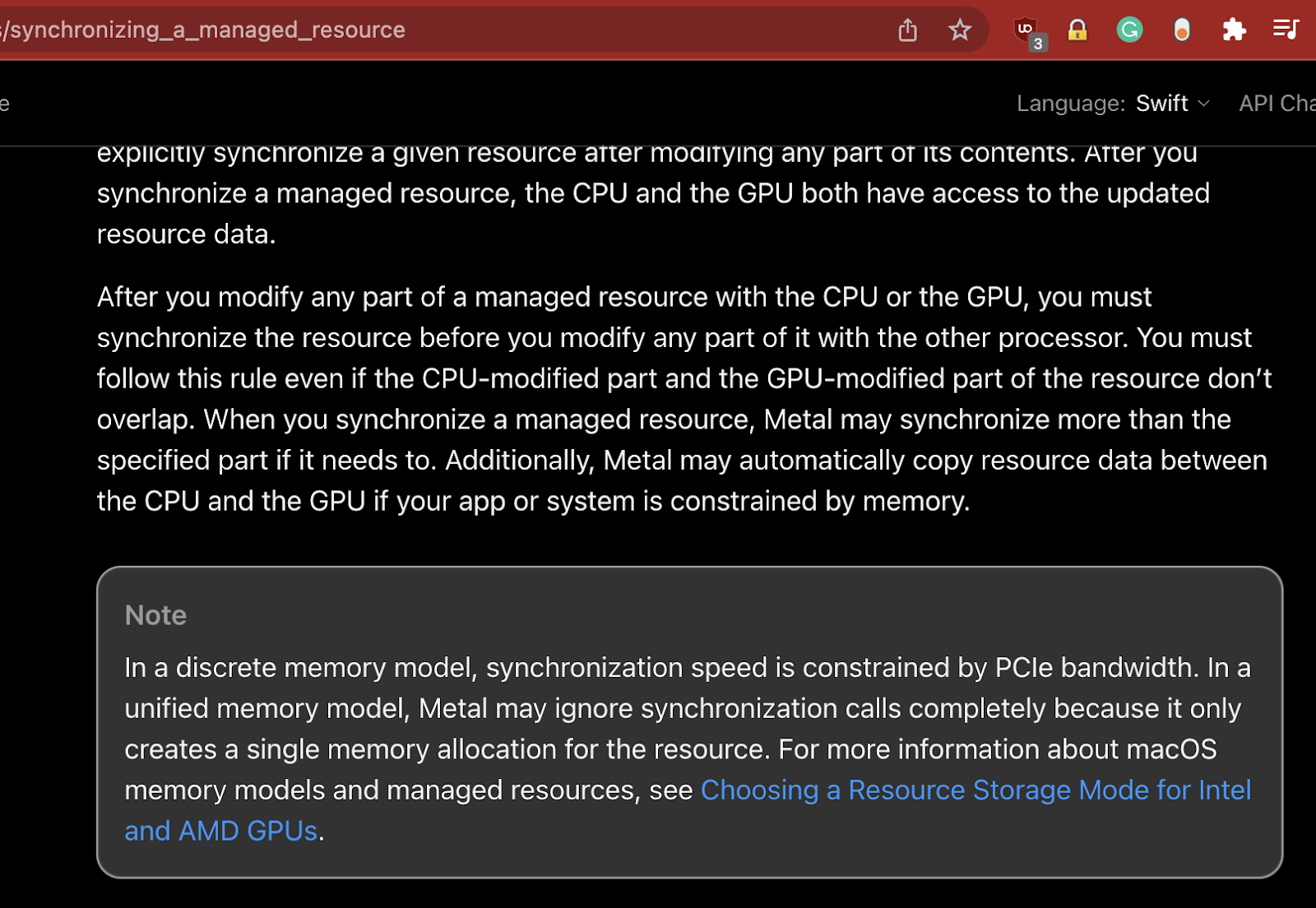Click the orange egg-shaped extension icon

click(x=1182, y=30)
